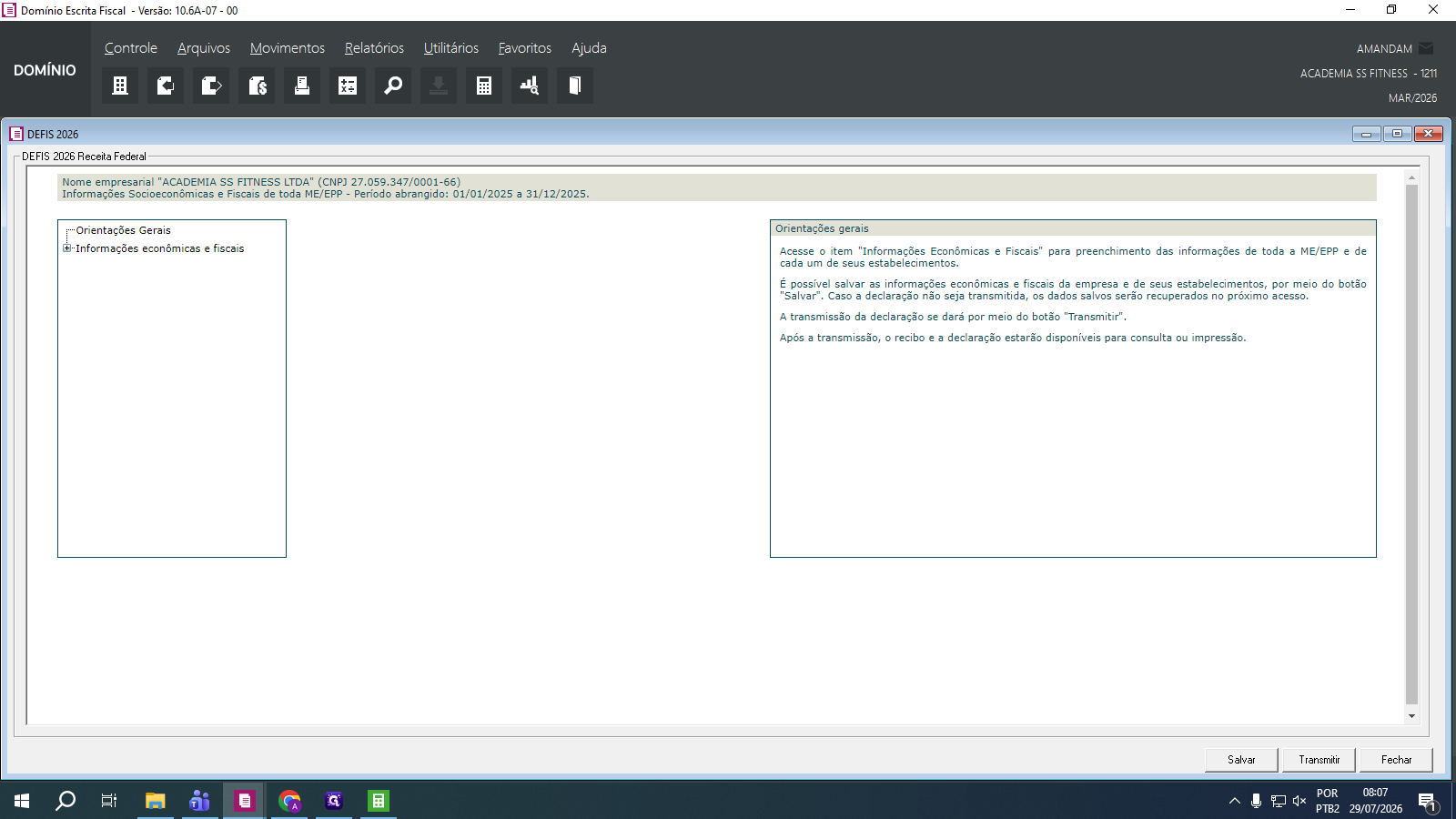
Task: Open Google Chrome from the taskbar
Action: pos(289,801)
